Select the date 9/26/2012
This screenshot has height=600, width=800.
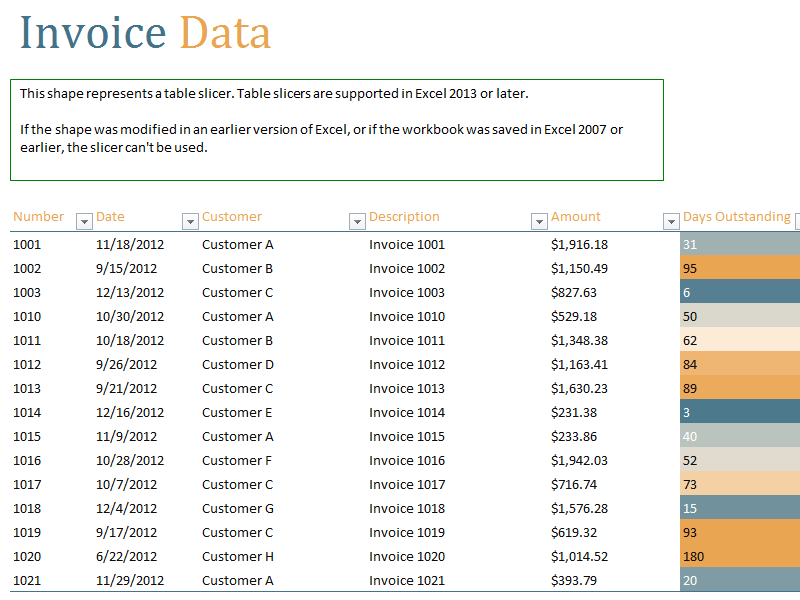(x=127, y=365)
